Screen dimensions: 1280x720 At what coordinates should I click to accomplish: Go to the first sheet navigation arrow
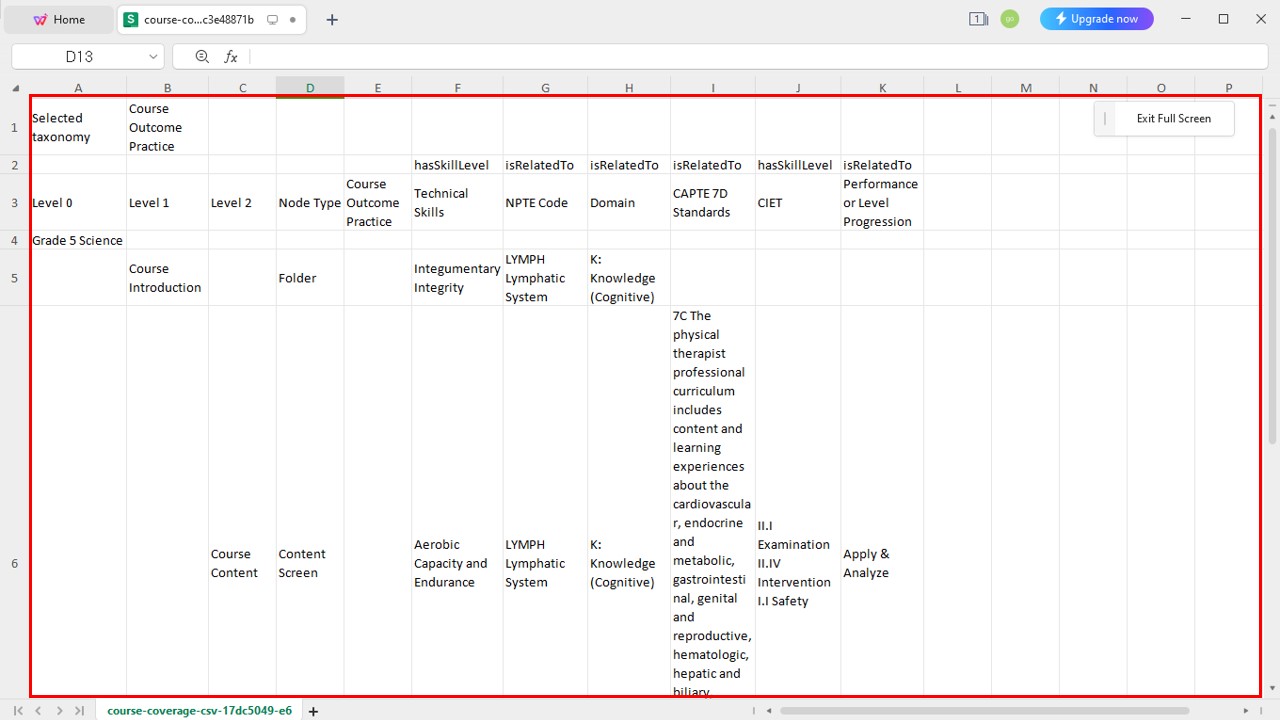[18, 711]
